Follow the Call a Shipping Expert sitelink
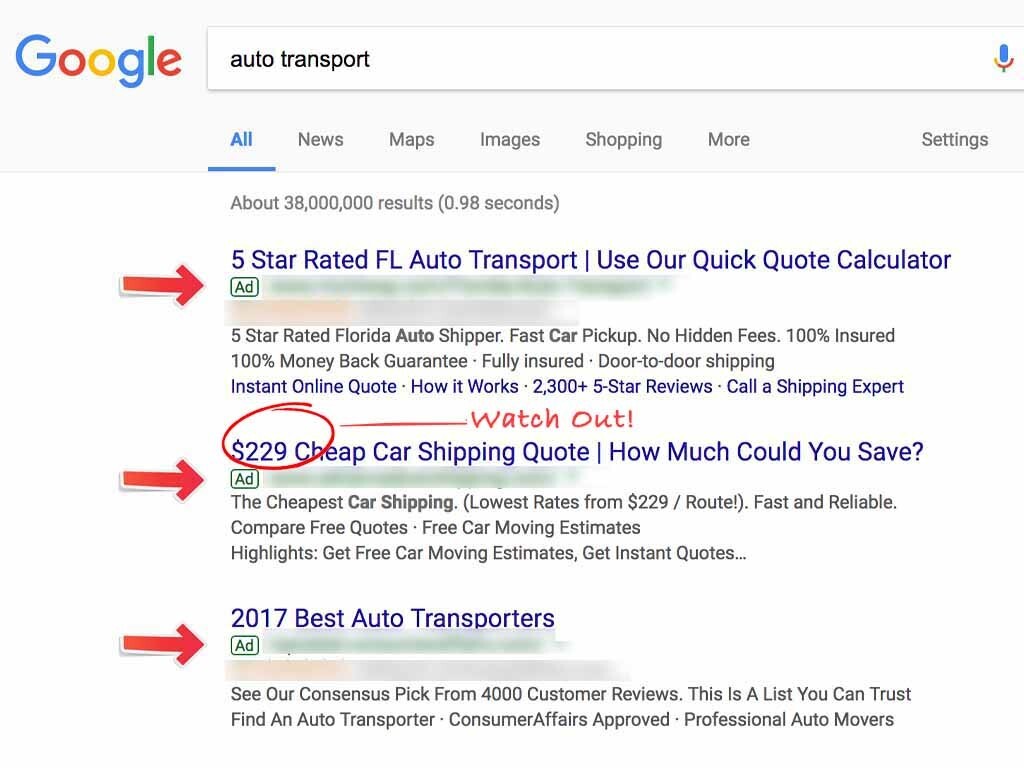Image resolution: width=1024 pixels, height=768 pixels. (x=815, y=387)
